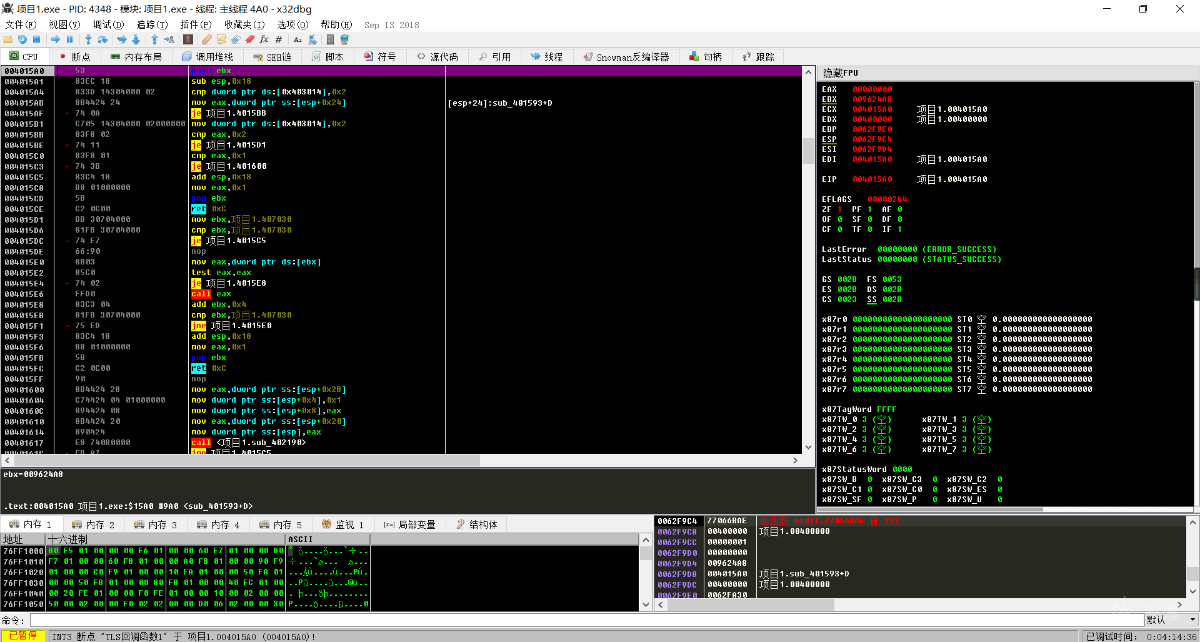Open the calculator toolbar icon

[330, 39]
